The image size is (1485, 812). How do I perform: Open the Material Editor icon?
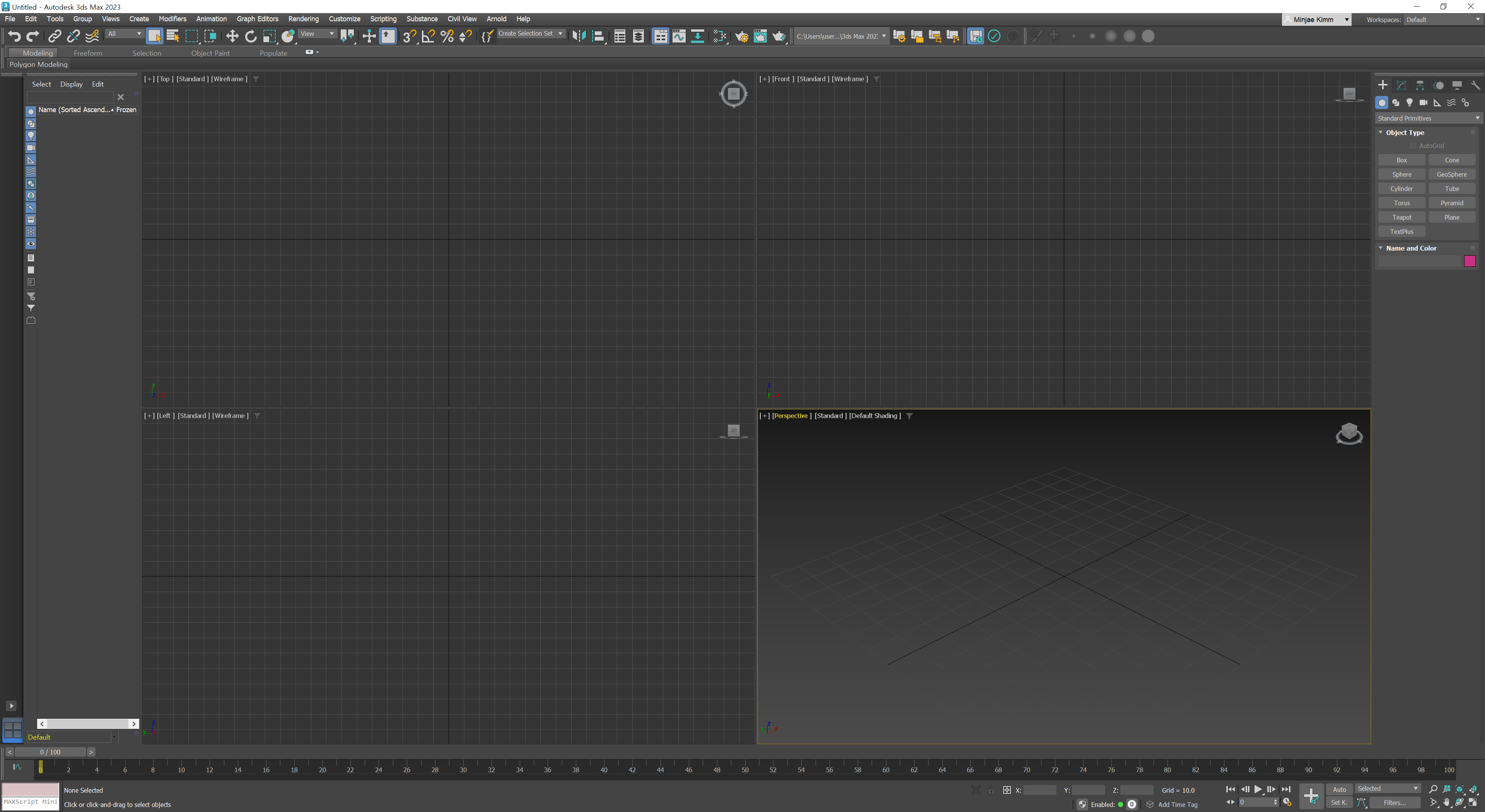pyautogui.click(x=719, y=36)
